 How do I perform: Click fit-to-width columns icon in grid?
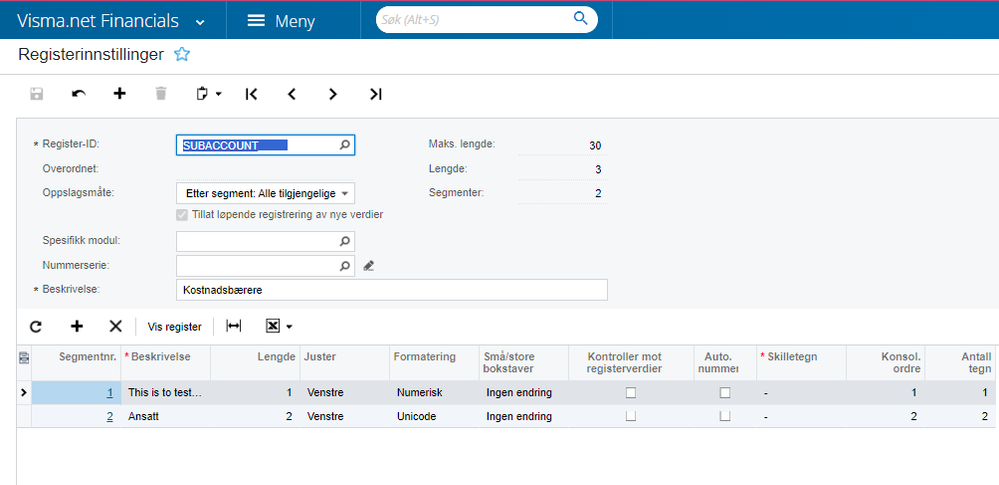(233, 326)
